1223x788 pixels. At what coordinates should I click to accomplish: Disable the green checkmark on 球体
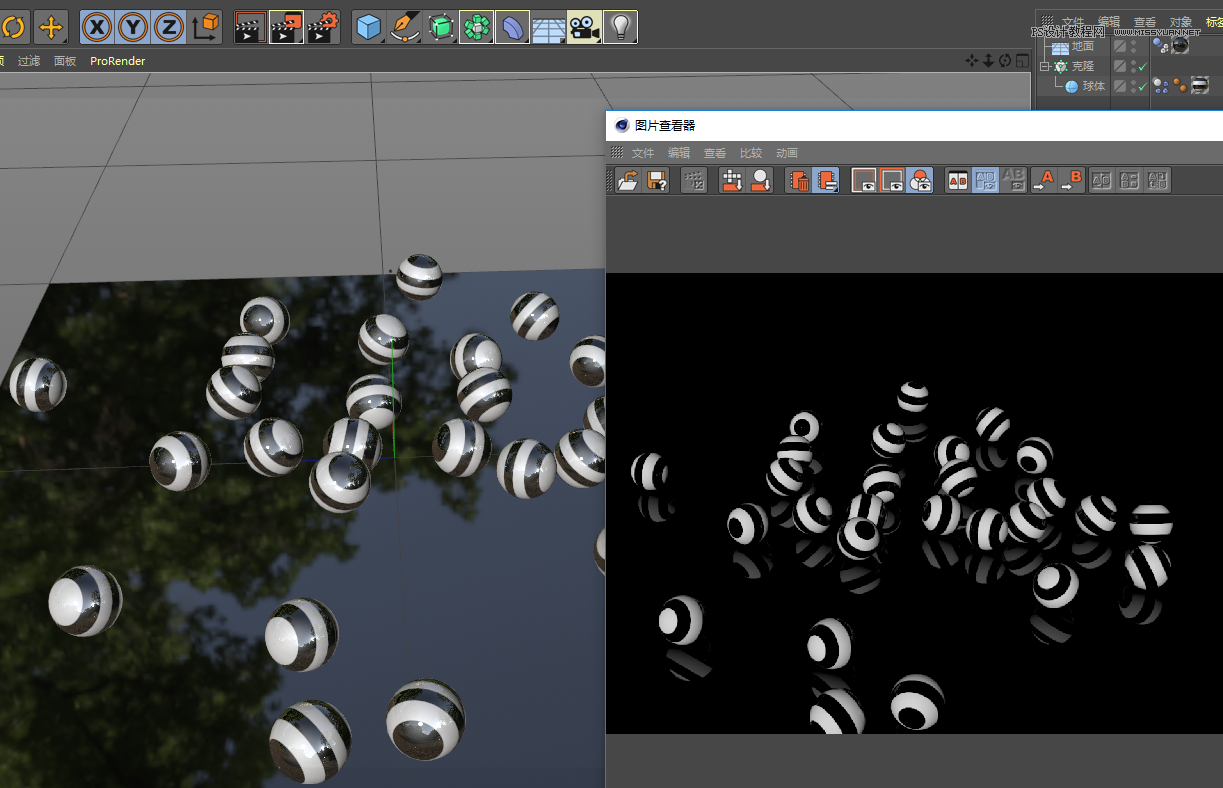(x=1142, y=86)
